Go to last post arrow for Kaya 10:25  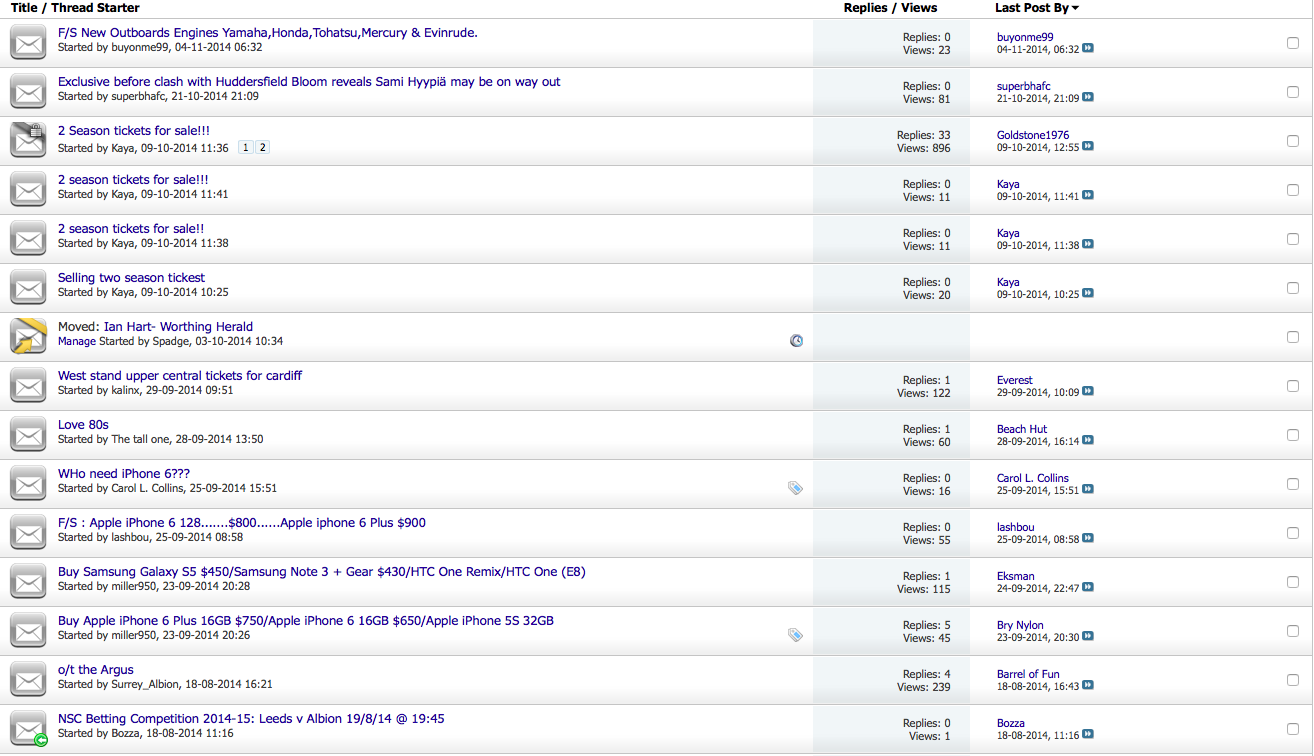coord(1088,293)
